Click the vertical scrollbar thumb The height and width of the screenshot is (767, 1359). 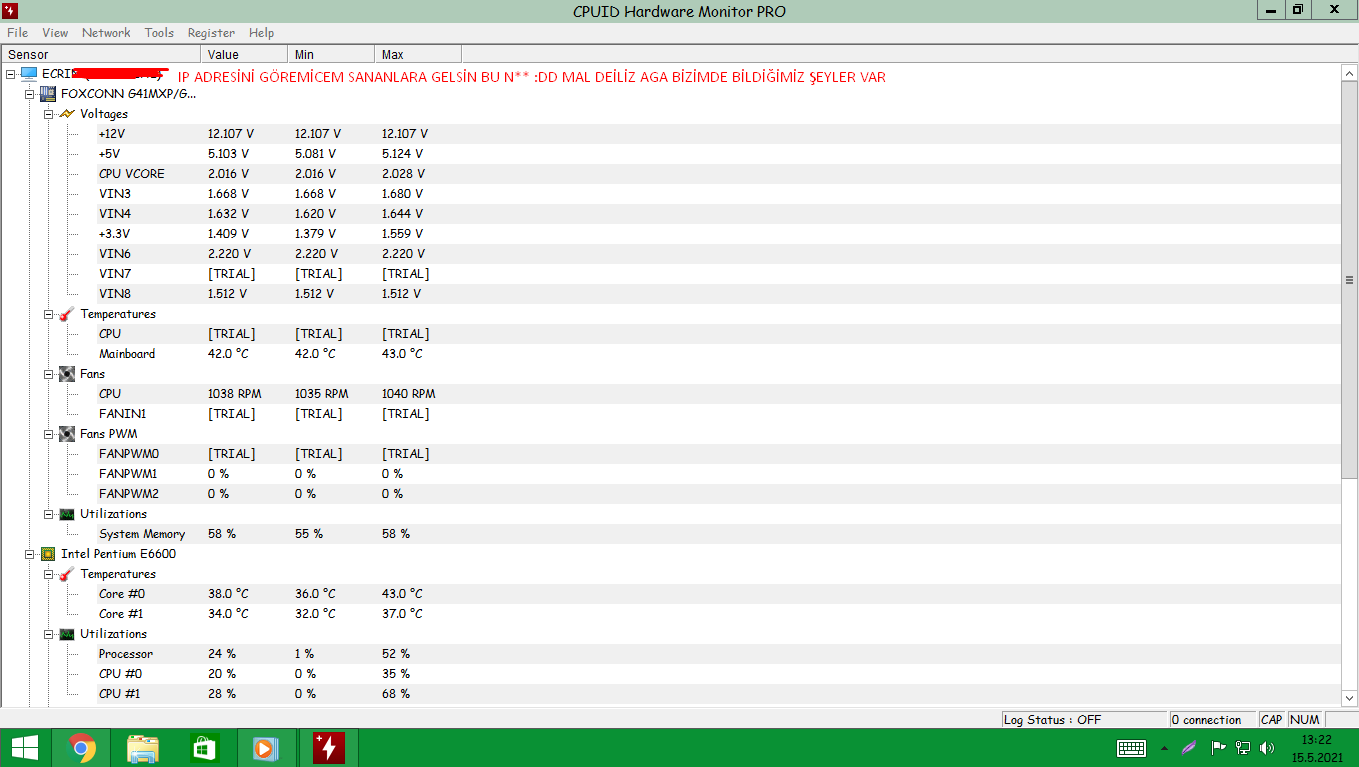point(1350,280)
